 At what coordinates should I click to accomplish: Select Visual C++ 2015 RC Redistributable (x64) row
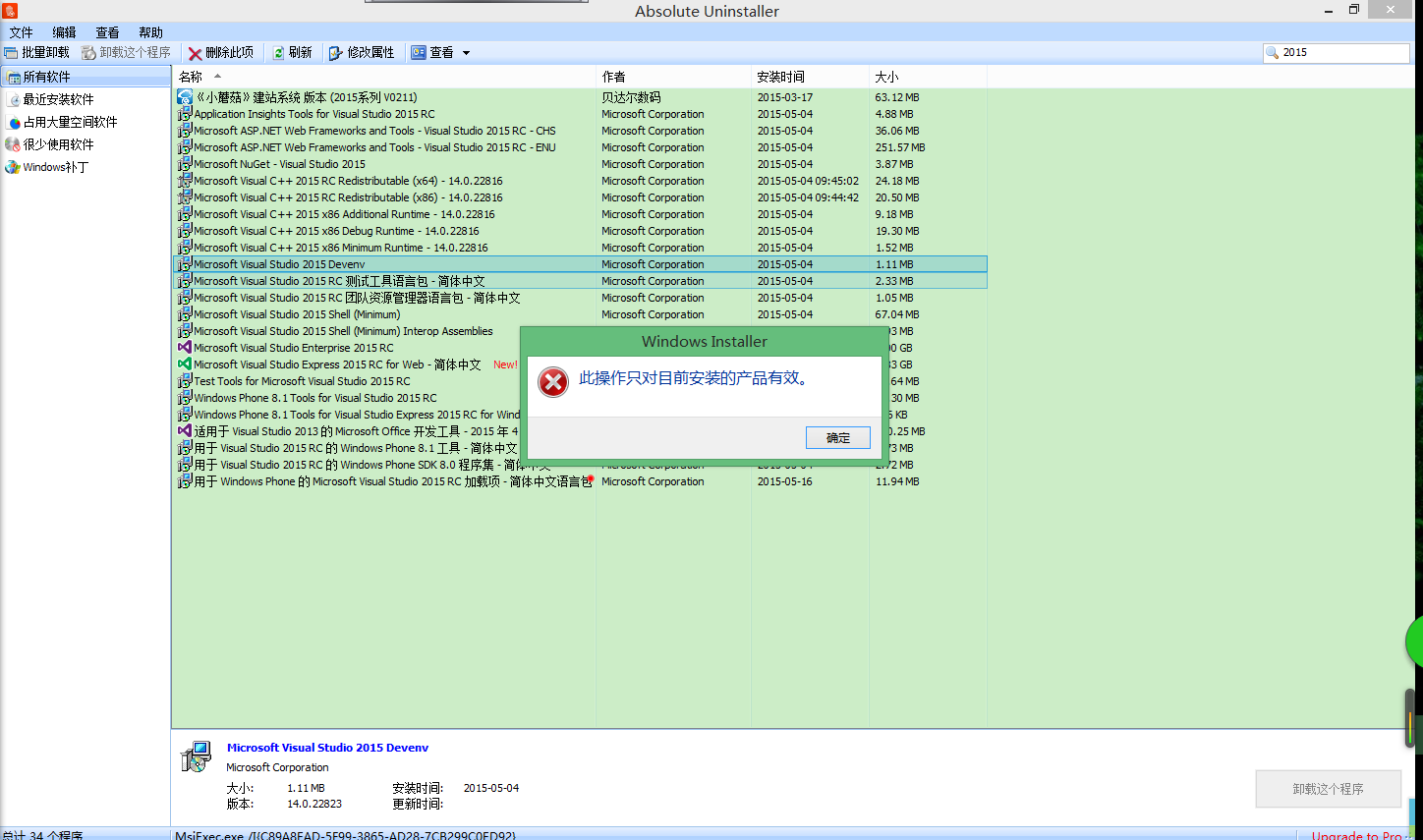[580, 181]
